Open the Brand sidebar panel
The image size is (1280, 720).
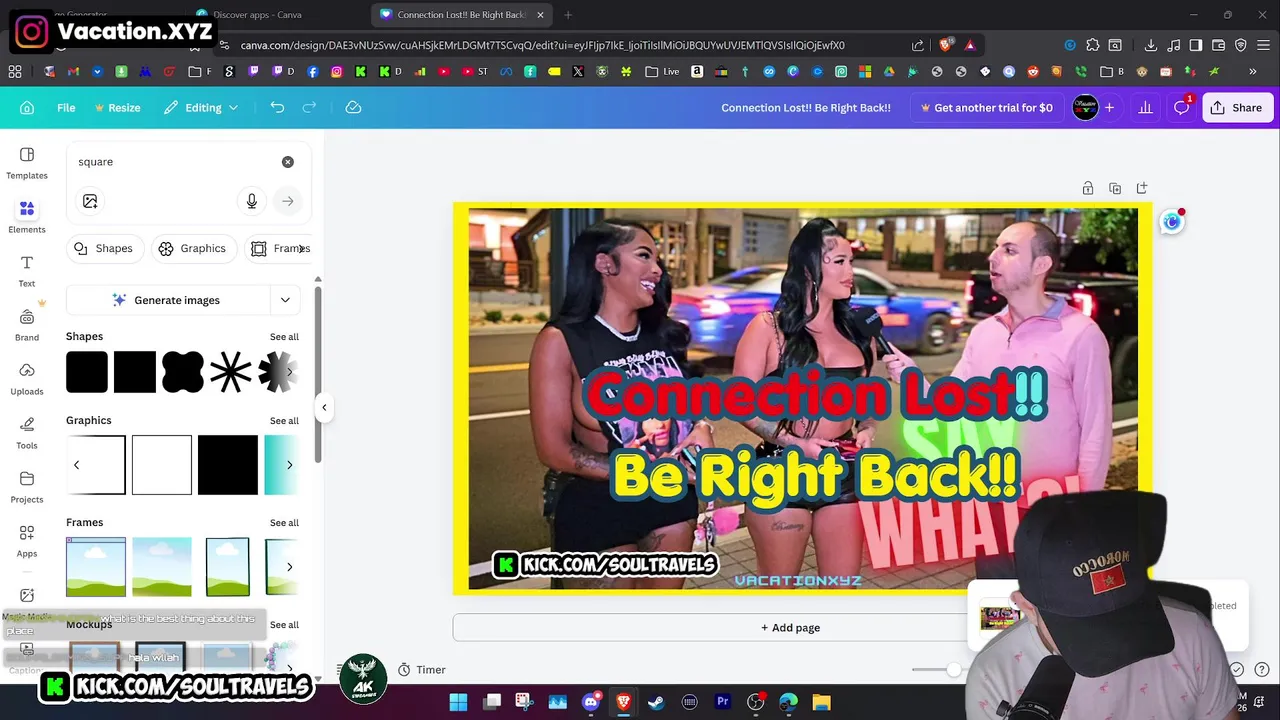coord(27,325)
